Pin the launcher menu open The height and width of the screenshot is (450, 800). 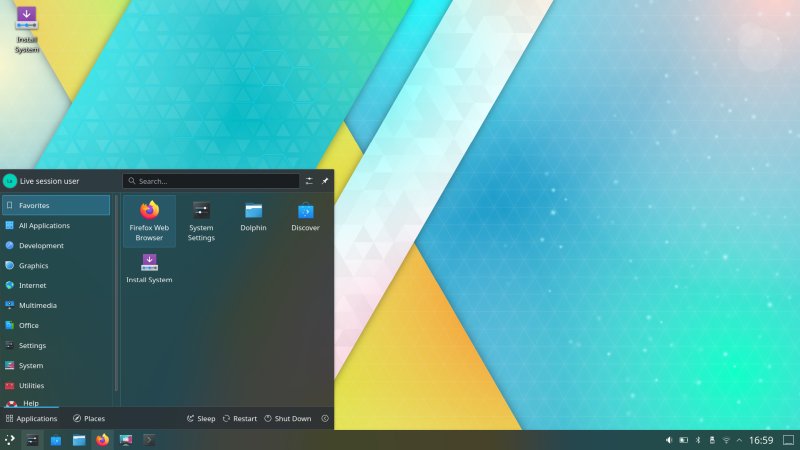click(325, 181)
